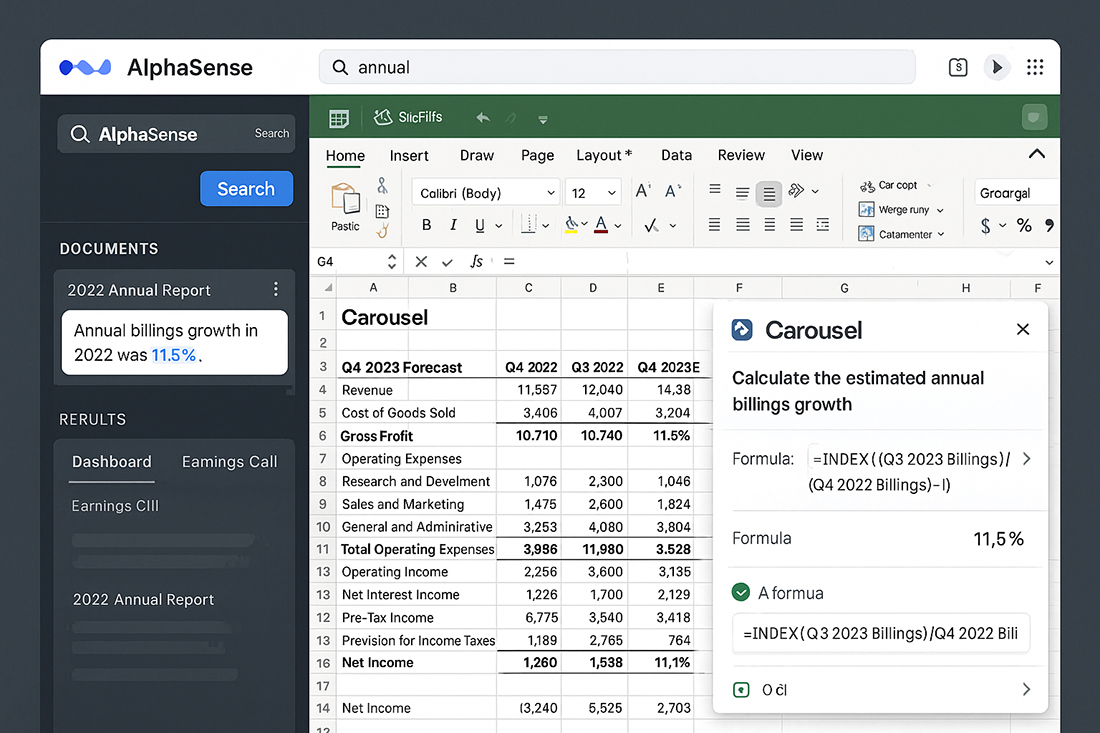This screenshot has width=1100, height=733.
Task: Click the 11.5% link in annual billings snippet
Action: (173, 355)
